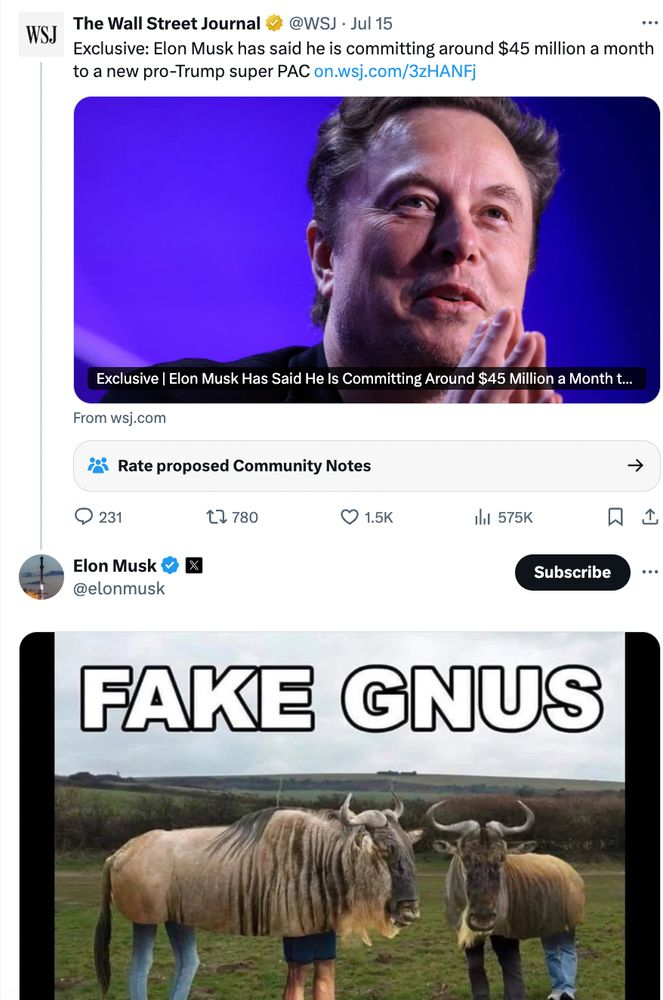The height and width of the screenshot is (1000, 663).
Task: Click the share post icon
Action: (x=649, y=517)
